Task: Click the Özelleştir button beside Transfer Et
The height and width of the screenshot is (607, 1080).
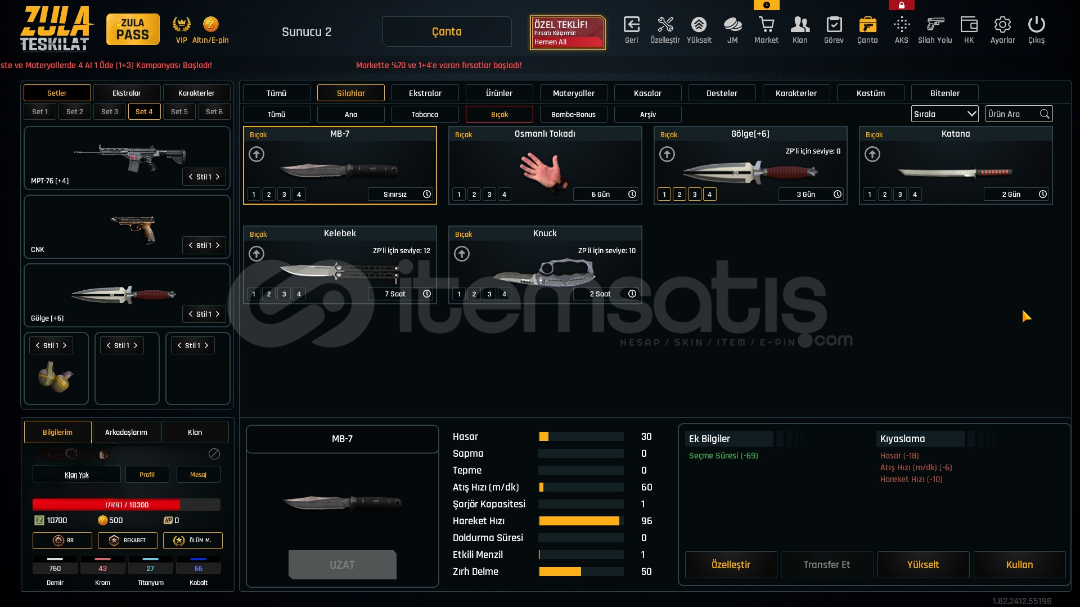Action: [x=731, y=564]
